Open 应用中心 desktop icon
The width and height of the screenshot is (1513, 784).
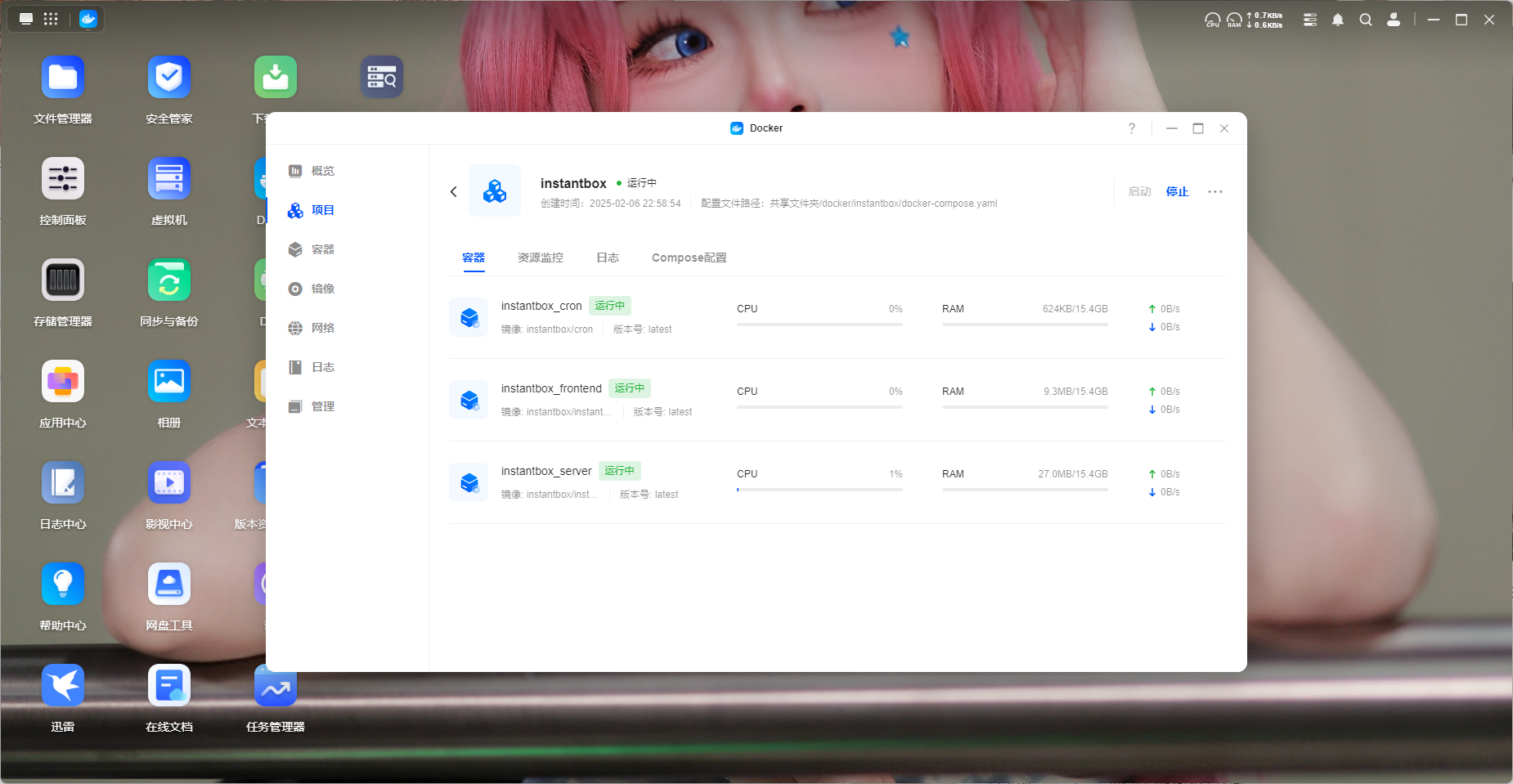63,381
